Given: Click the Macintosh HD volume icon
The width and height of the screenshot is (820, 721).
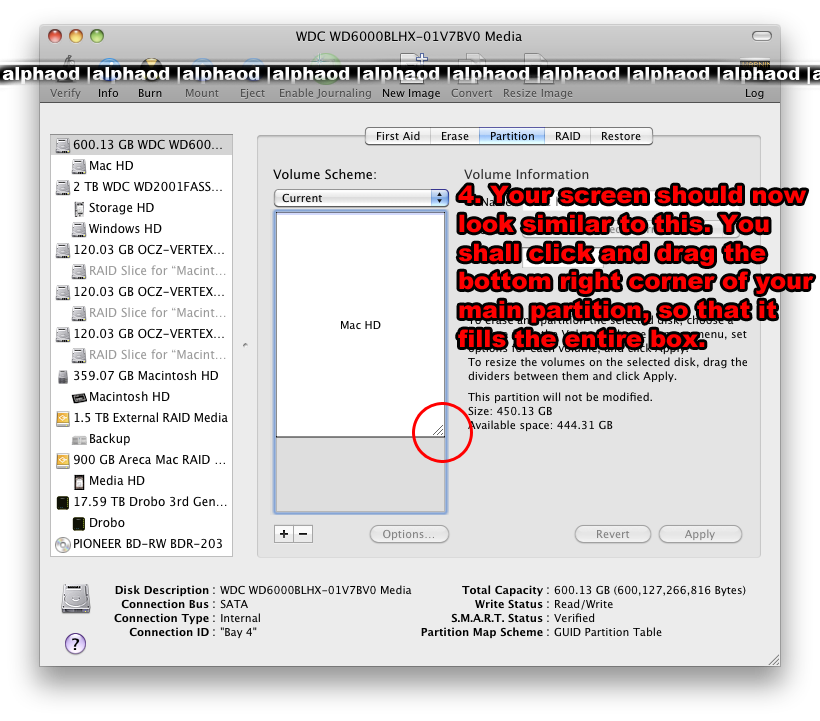Looking at the screenshot, I should pyautogui.click(x=79, y=398).
